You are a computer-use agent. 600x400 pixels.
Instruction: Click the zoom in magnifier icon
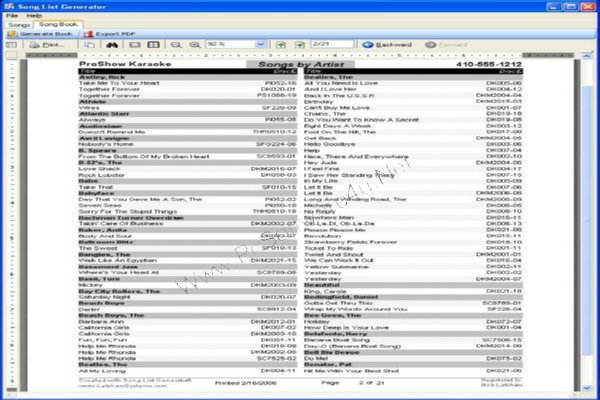[195, 45]
